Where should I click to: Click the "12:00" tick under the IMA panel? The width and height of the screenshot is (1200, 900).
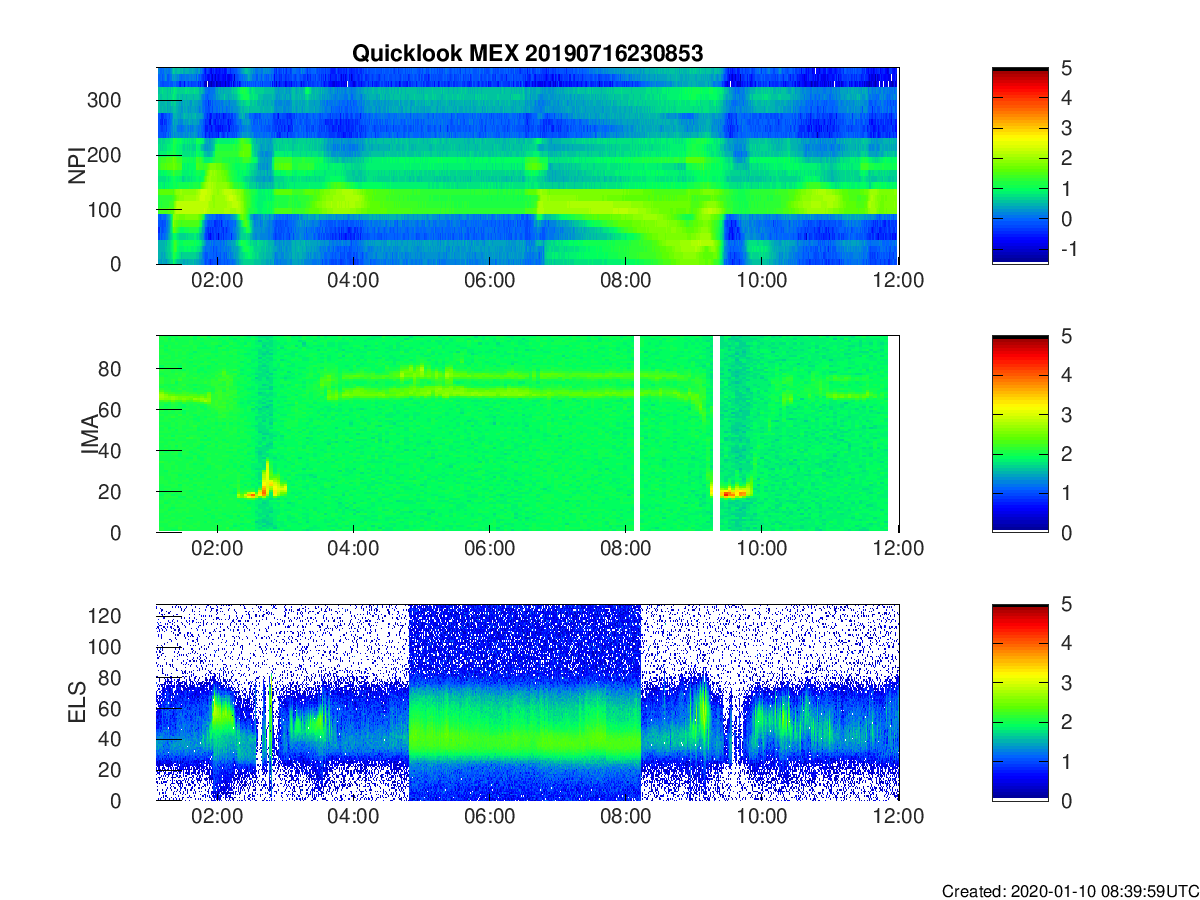(899, 549)
